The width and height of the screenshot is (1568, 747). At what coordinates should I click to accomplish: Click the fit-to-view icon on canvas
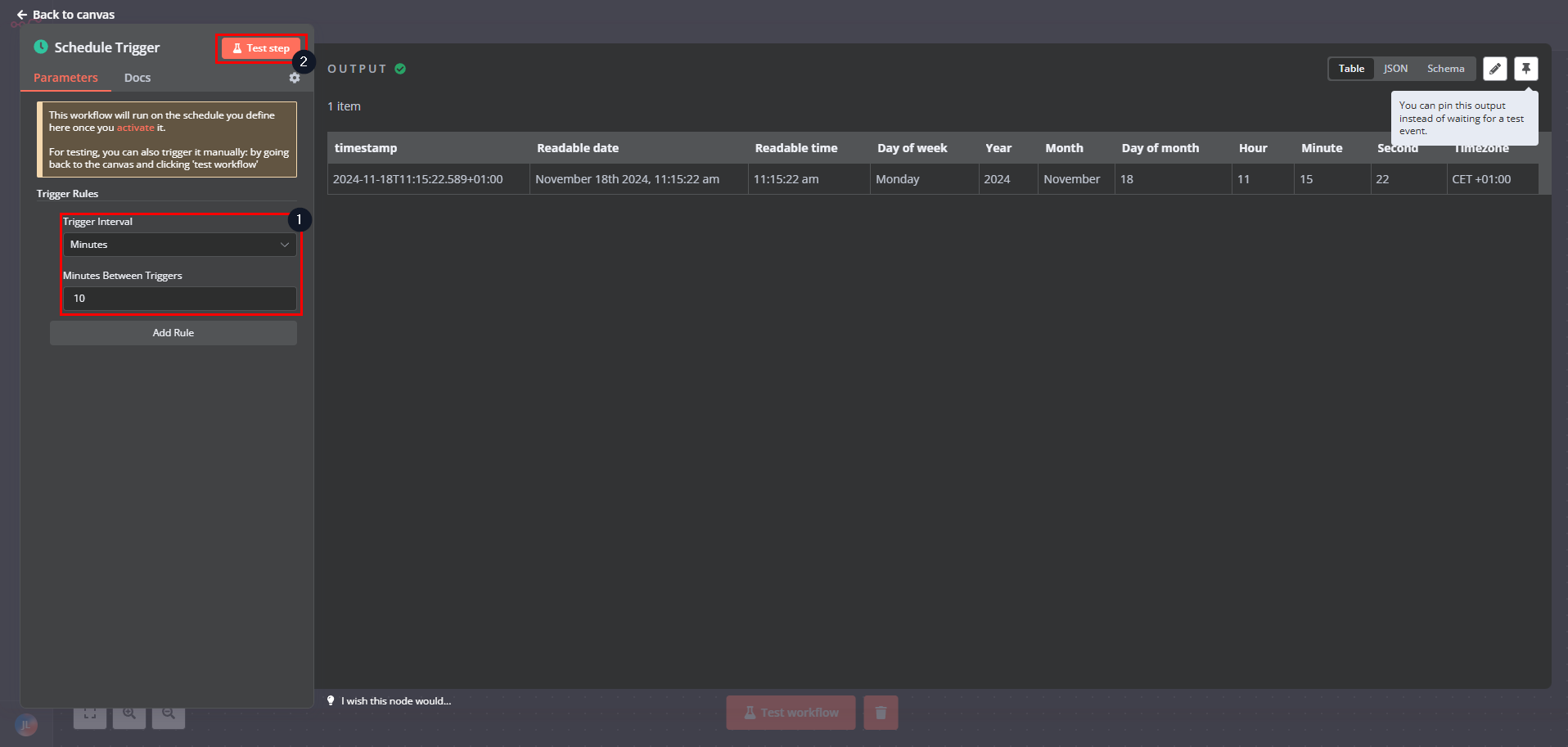(90, 713)
